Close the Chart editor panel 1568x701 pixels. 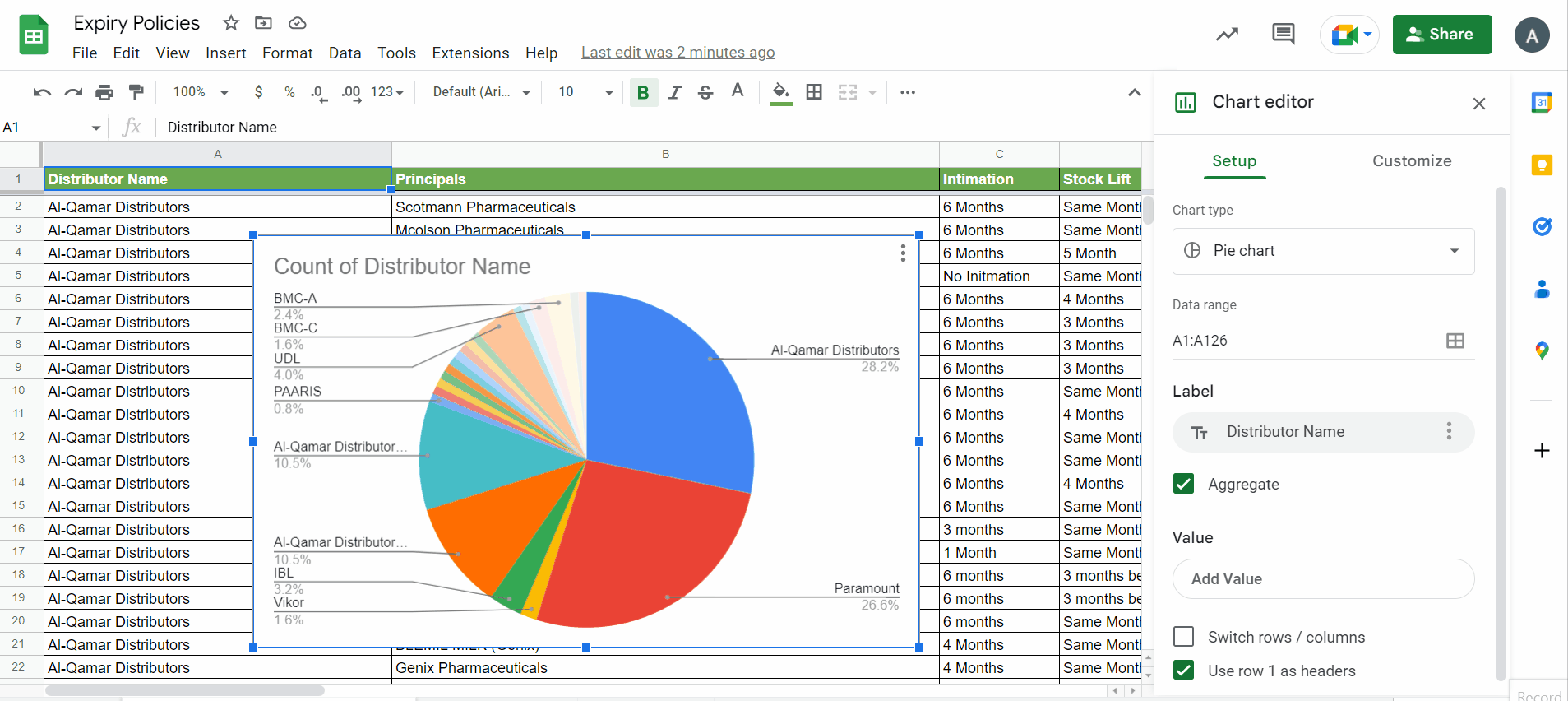click(x=1479, y=104)
